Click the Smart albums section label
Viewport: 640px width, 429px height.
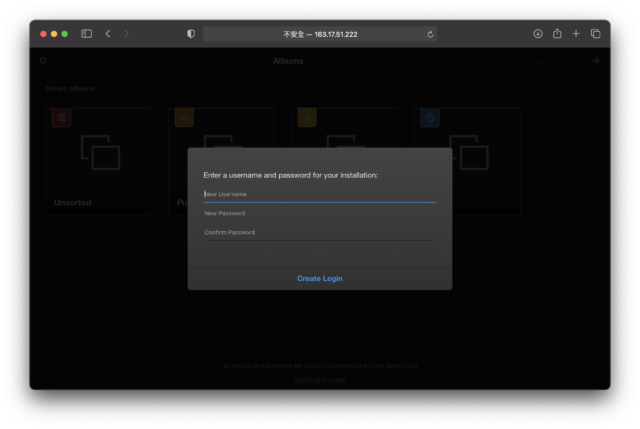70,89
